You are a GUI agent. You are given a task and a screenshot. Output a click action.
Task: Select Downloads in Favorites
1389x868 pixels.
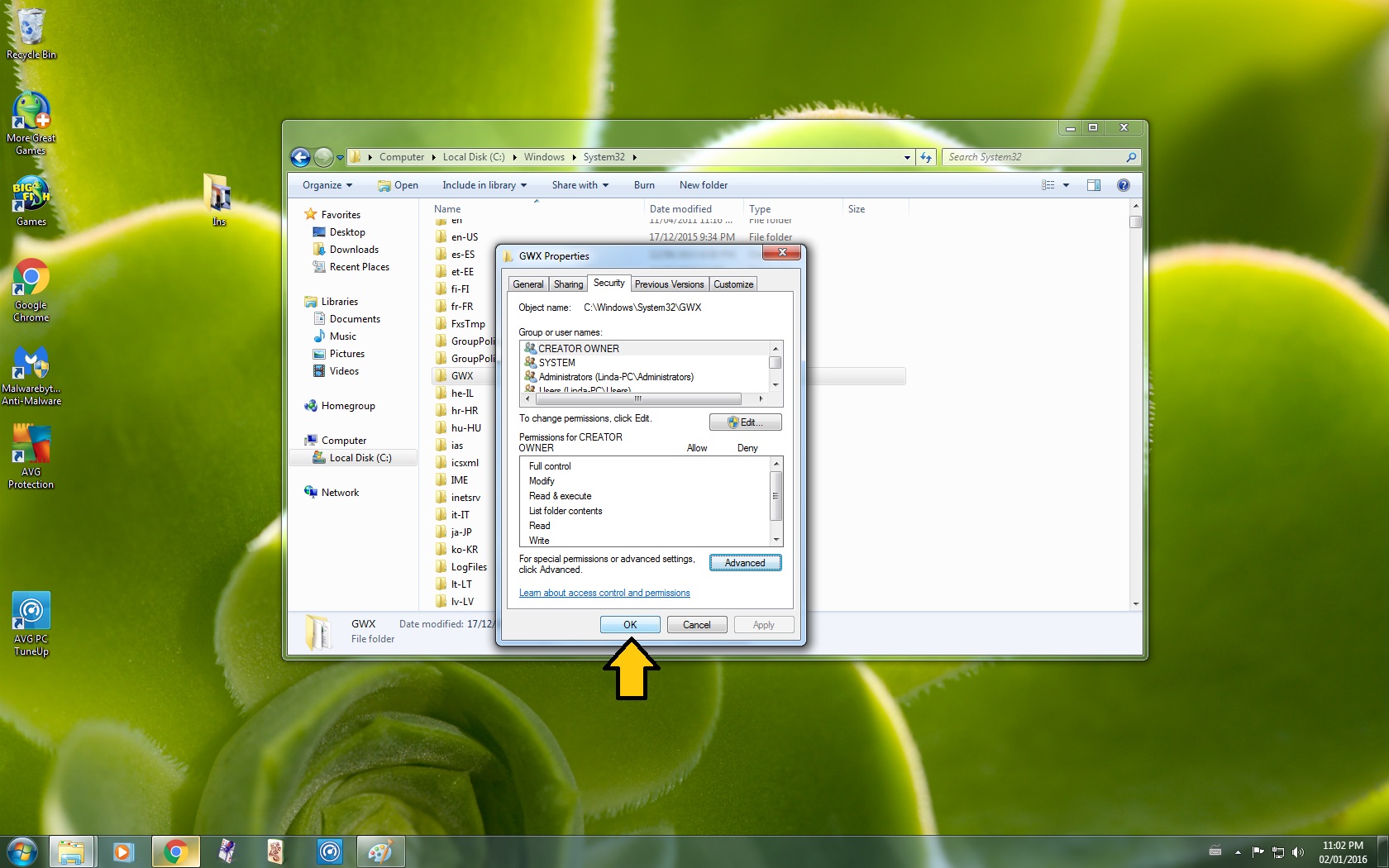(x=354, y=250)
